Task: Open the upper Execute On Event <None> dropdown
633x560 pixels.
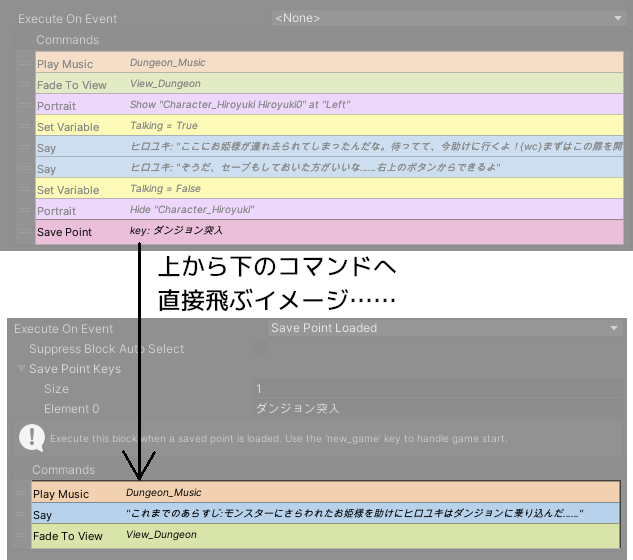Action: [x=448, y=18]
